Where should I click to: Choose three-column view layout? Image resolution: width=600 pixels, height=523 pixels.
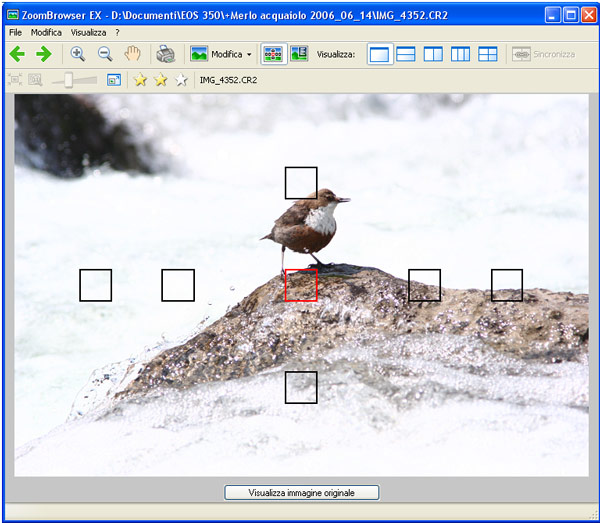(x=460, y=54)
